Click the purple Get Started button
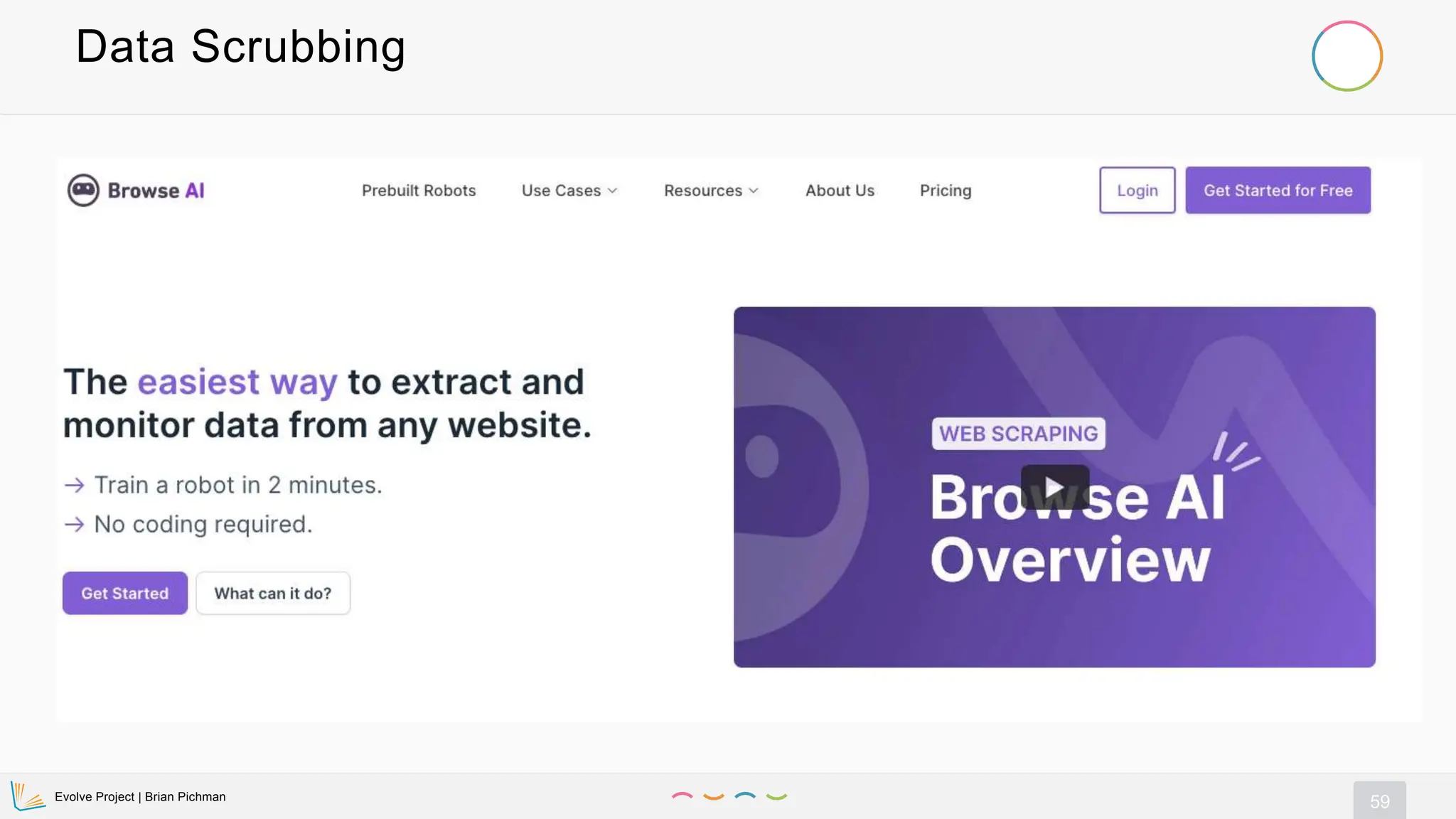The width and height of the screenshot is (1456, 819). click(x=125, y=593)
